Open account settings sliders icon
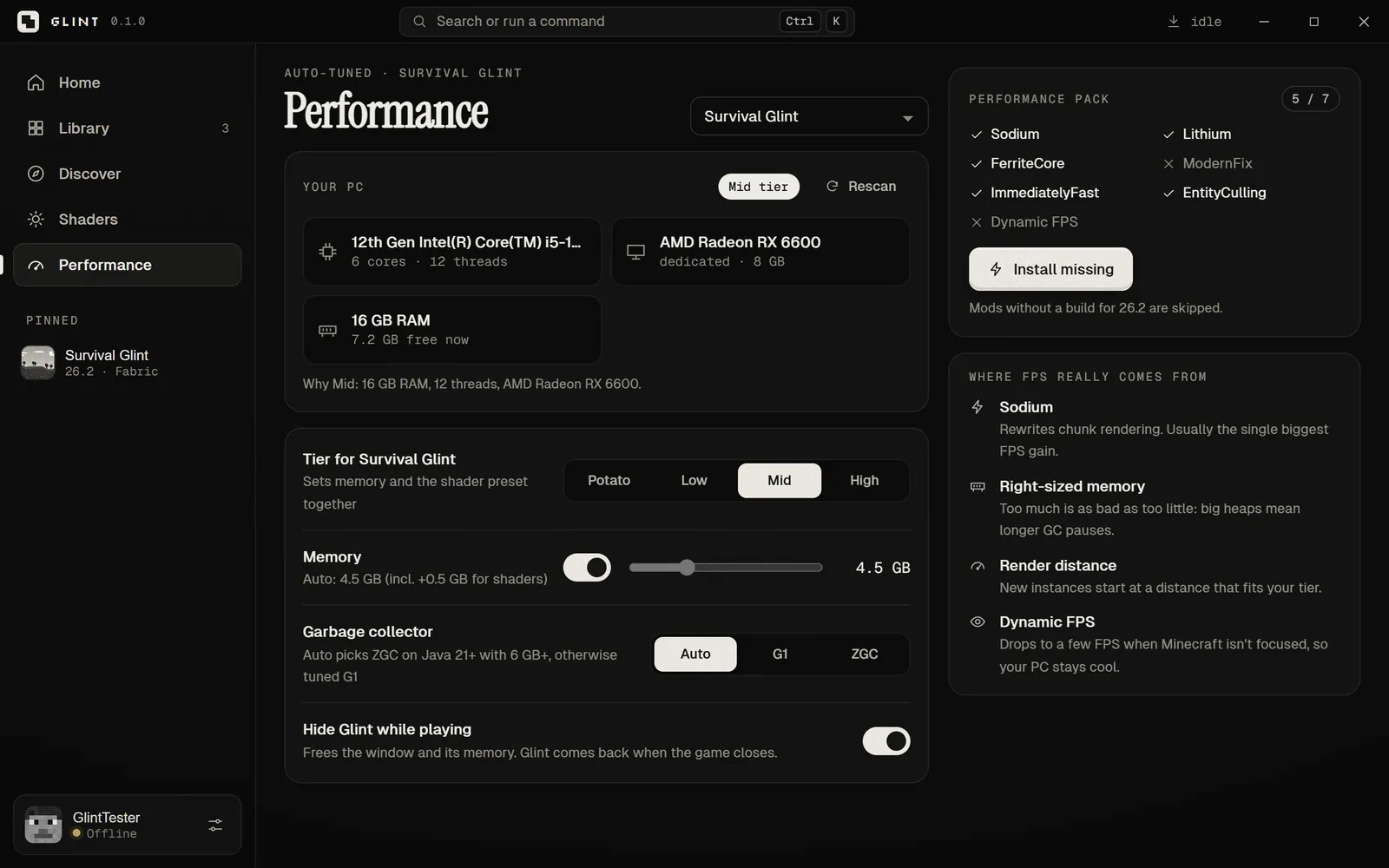 coord(215,825)
